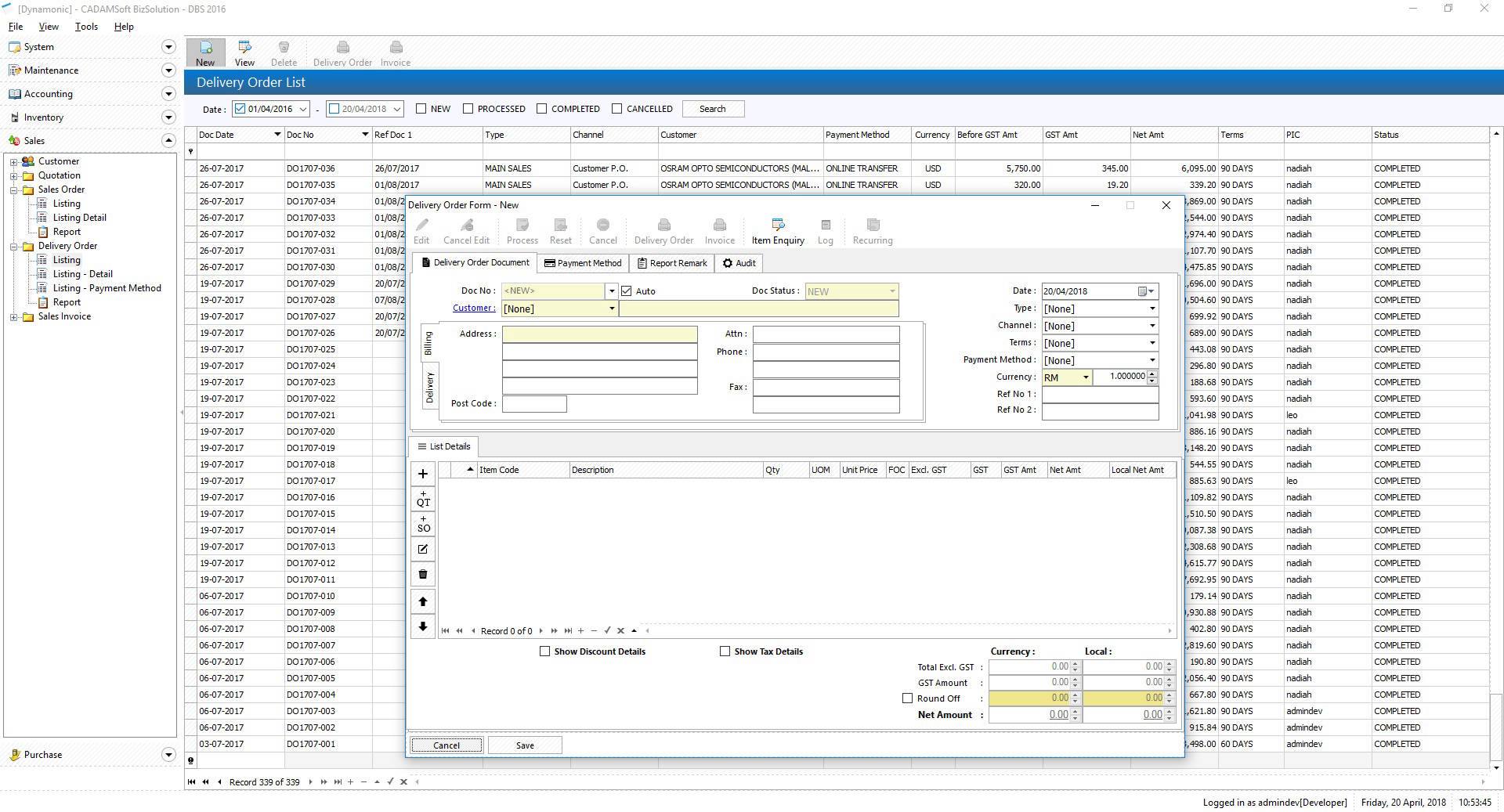Click the Item Enquiry toolbar icon

[x=777, y=231]
